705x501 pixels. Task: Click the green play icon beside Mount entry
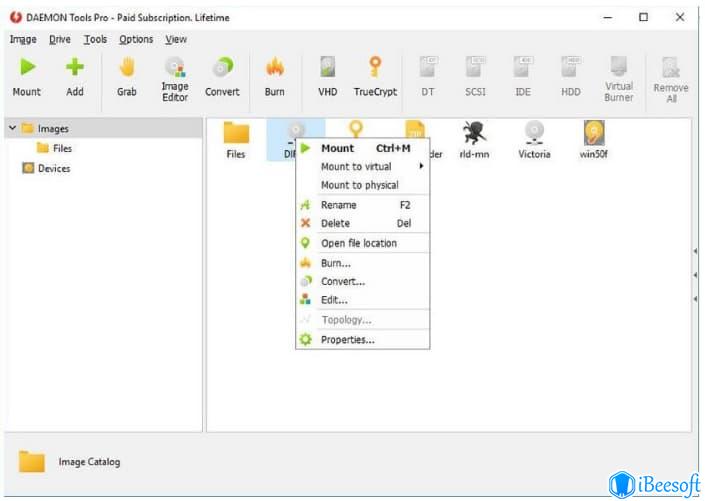[x=306, y=148]
